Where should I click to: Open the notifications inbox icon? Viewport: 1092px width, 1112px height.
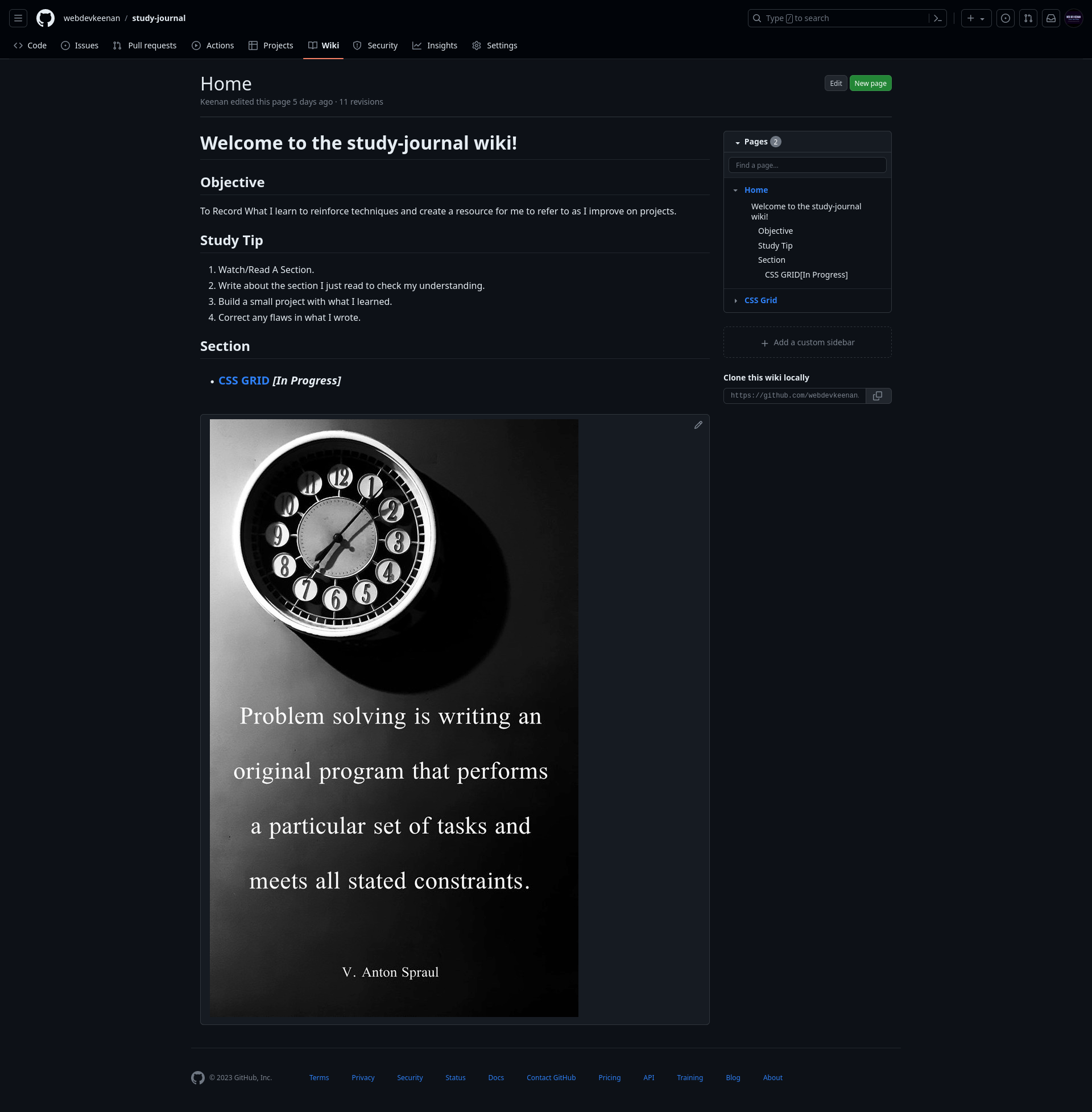point(1050,18)
